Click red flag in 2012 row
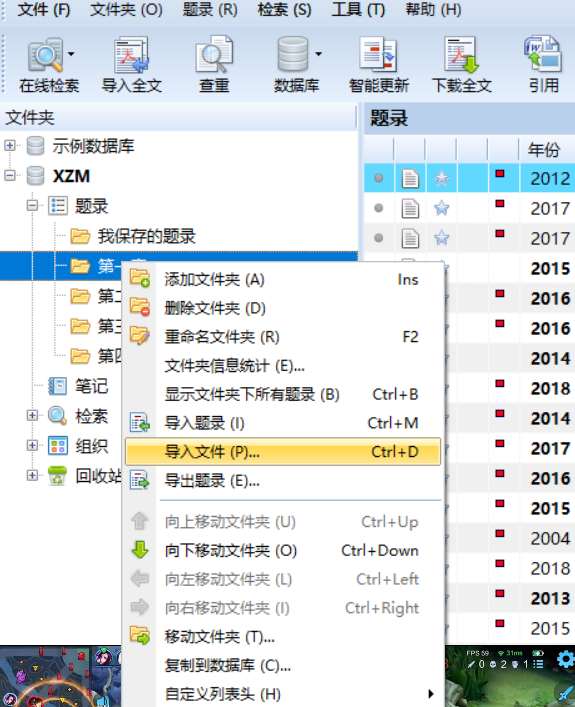Screen dimensions: 575x707 [500, 174]
